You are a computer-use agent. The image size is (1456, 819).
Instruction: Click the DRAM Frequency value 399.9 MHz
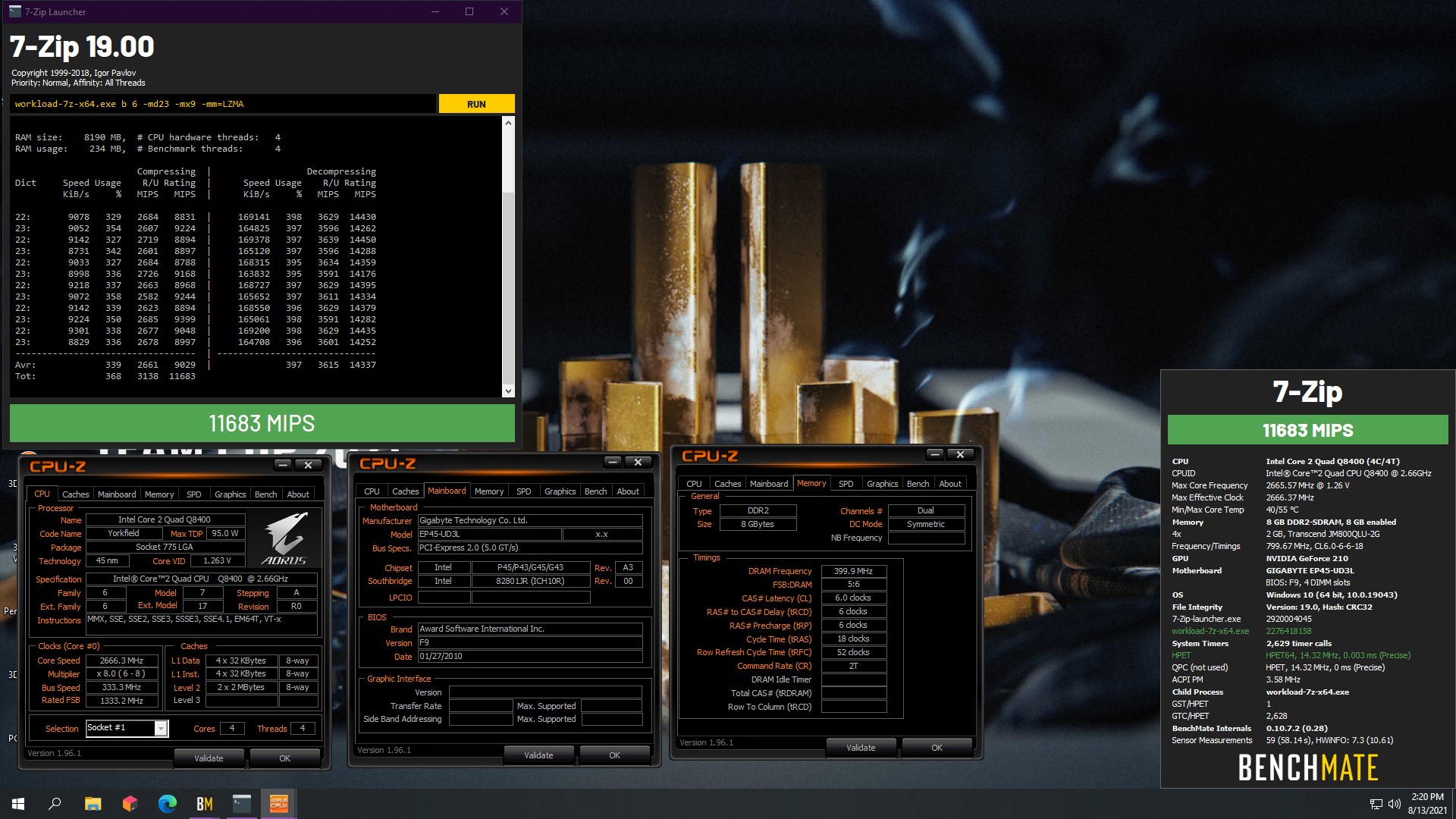(x=853, y=571)
